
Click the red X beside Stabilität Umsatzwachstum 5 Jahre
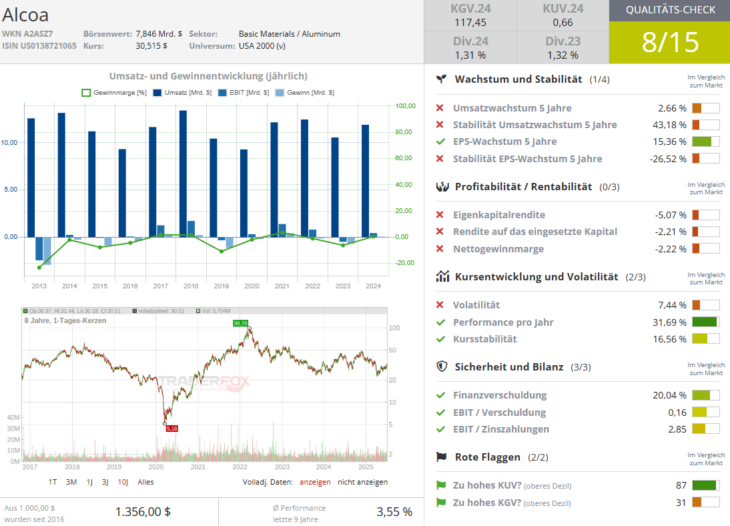click(439, 125)
